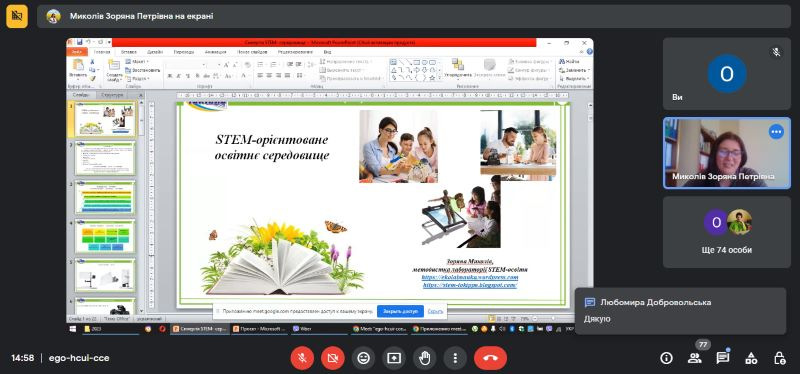Toggle the microphone mute button
The width and height of the screenshot is (800, 374).
302,358
